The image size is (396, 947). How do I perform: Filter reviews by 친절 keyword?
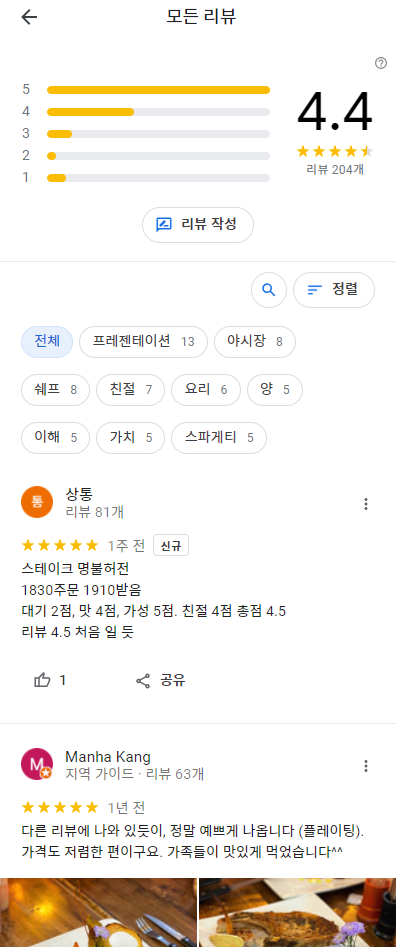(130, 390)
